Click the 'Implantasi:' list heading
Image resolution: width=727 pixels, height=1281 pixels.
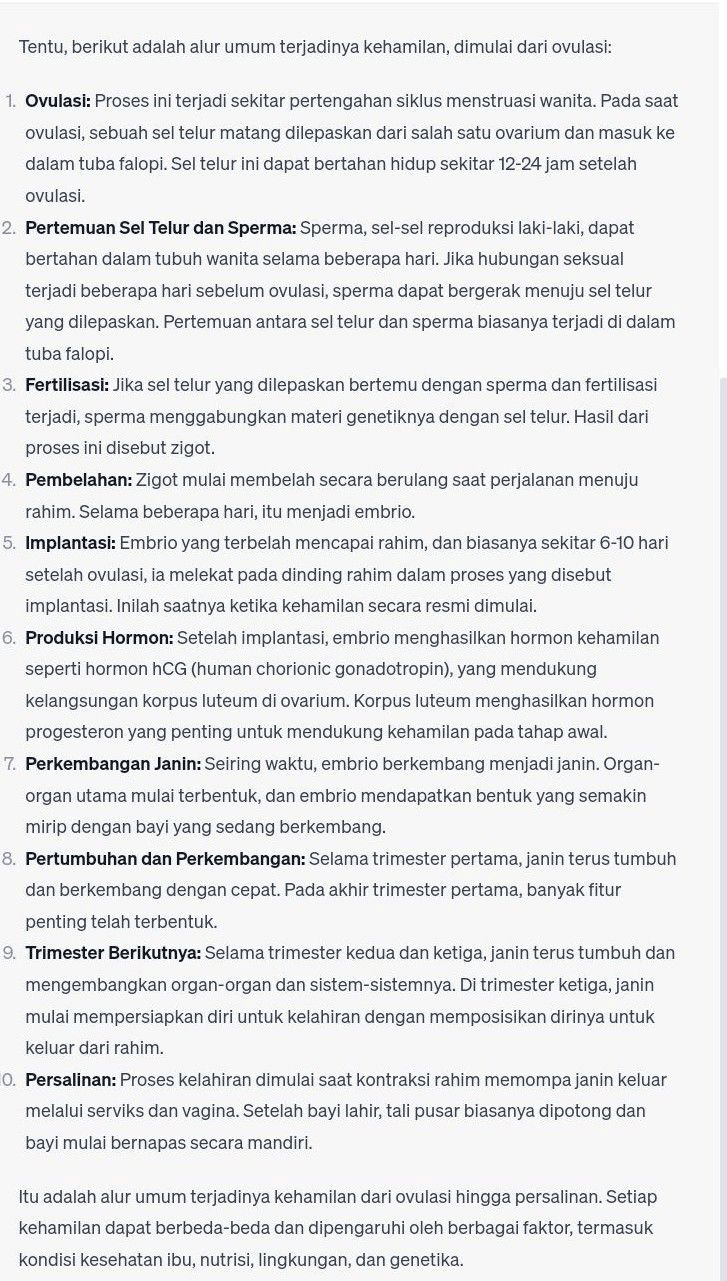coord(71,543)
